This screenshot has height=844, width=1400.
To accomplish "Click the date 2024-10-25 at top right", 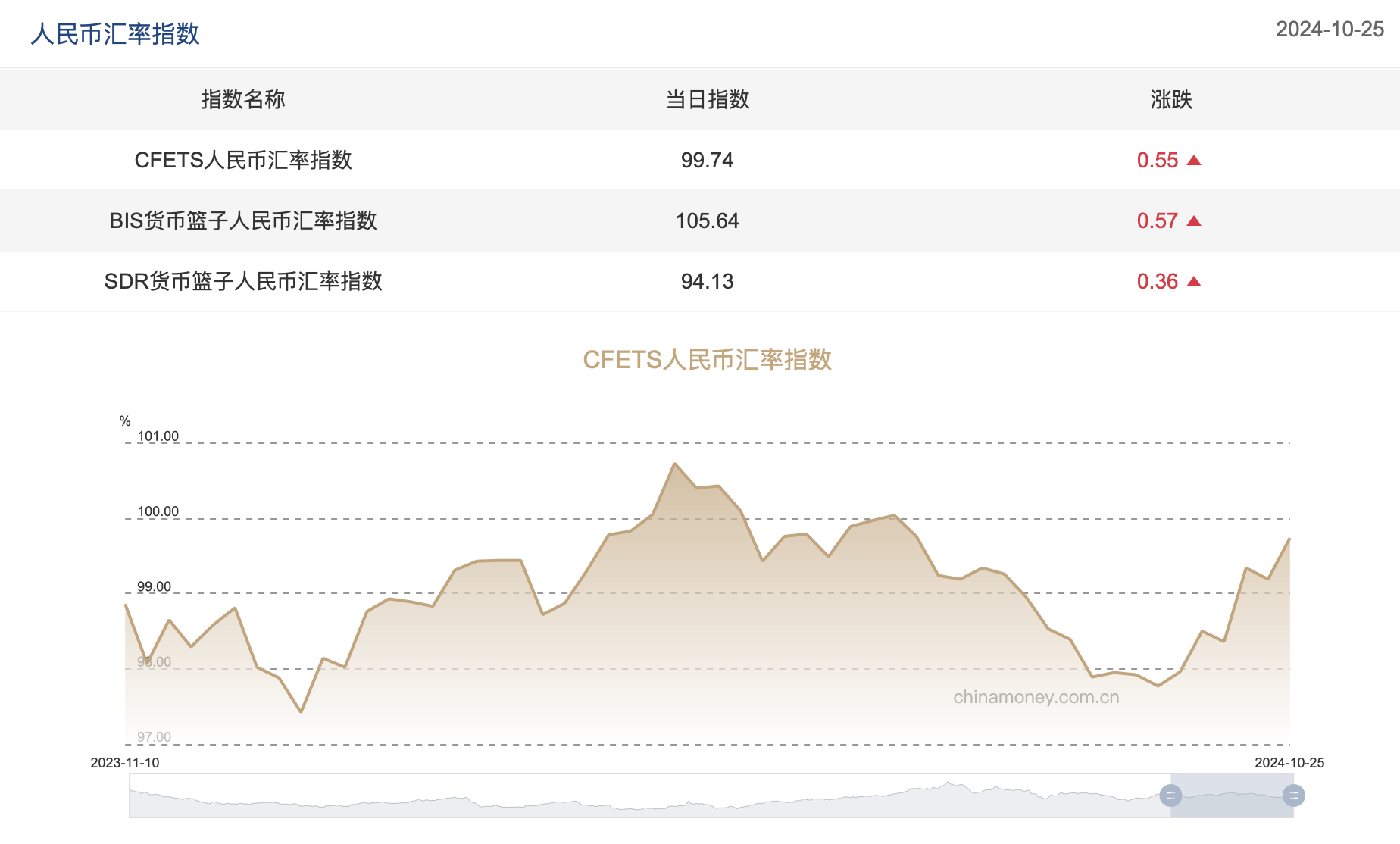I will click(x=1330, y=29).
